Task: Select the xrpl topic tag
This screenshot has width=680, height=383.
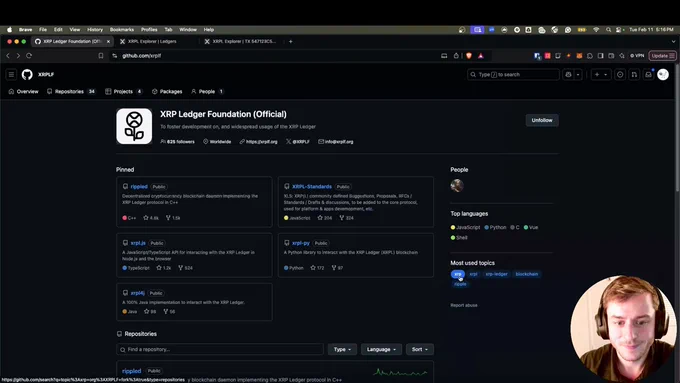Action: 473,274
